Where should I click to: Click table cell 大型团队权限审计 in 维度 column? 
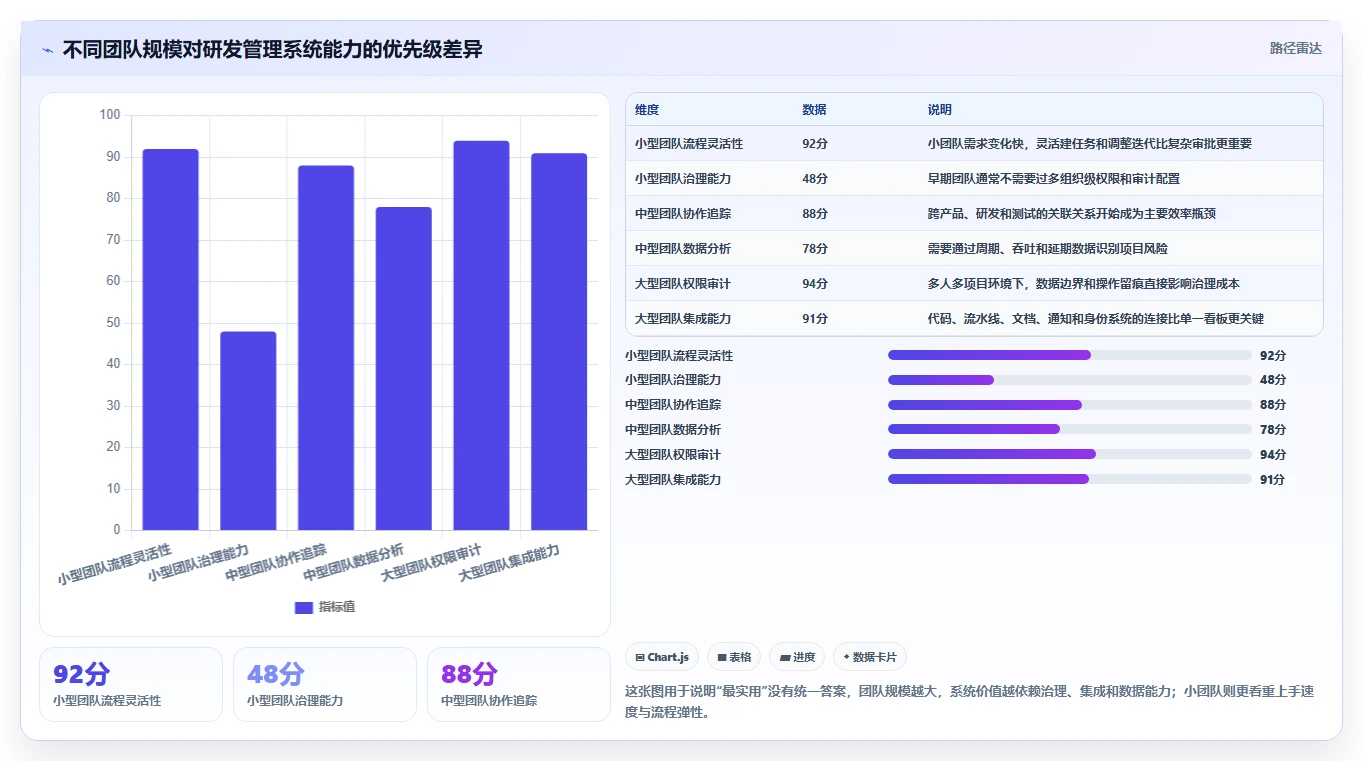683,284
